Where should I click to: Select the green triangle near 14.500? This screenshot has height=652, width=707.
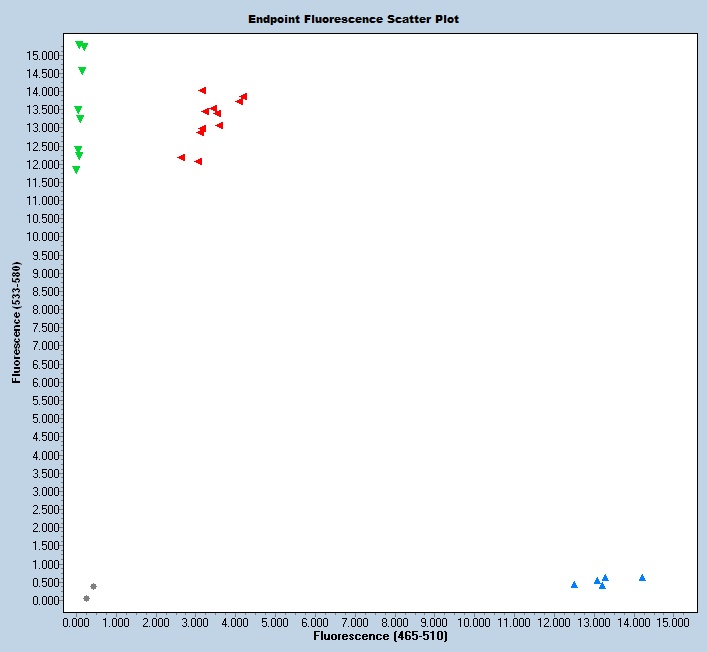(82, 71)
